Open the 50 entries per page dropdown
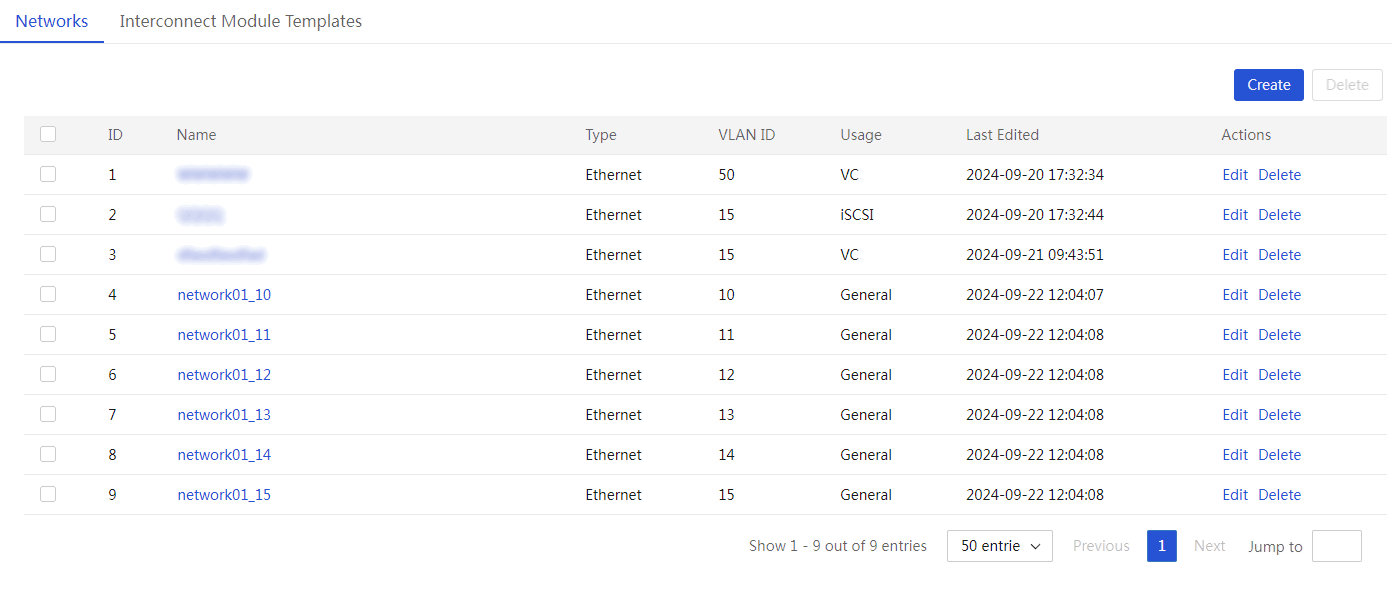1392x590 pixels. pos(999,546)
